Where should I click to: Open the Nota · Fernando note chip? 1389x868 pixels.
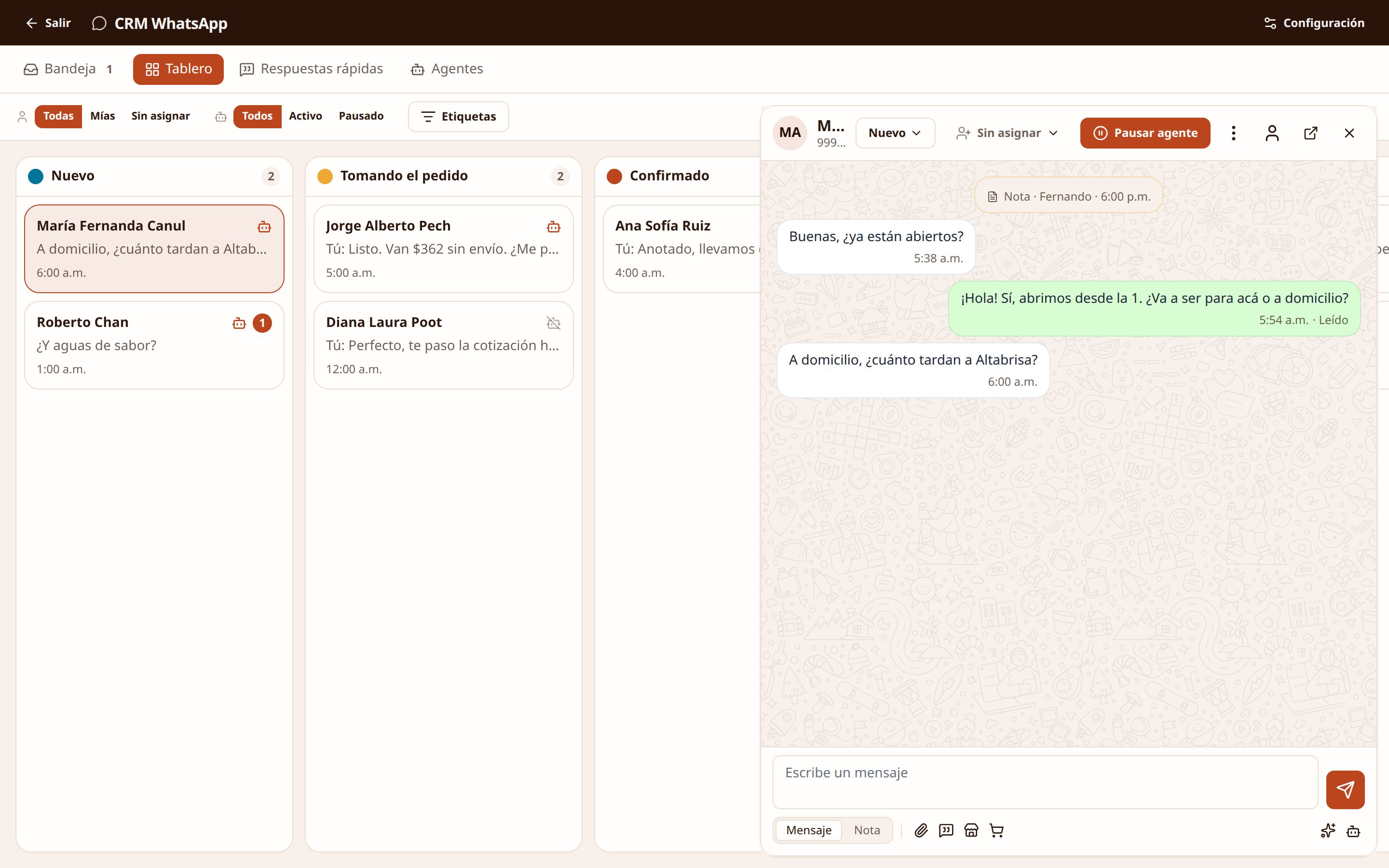click(x=1068, y=196)
